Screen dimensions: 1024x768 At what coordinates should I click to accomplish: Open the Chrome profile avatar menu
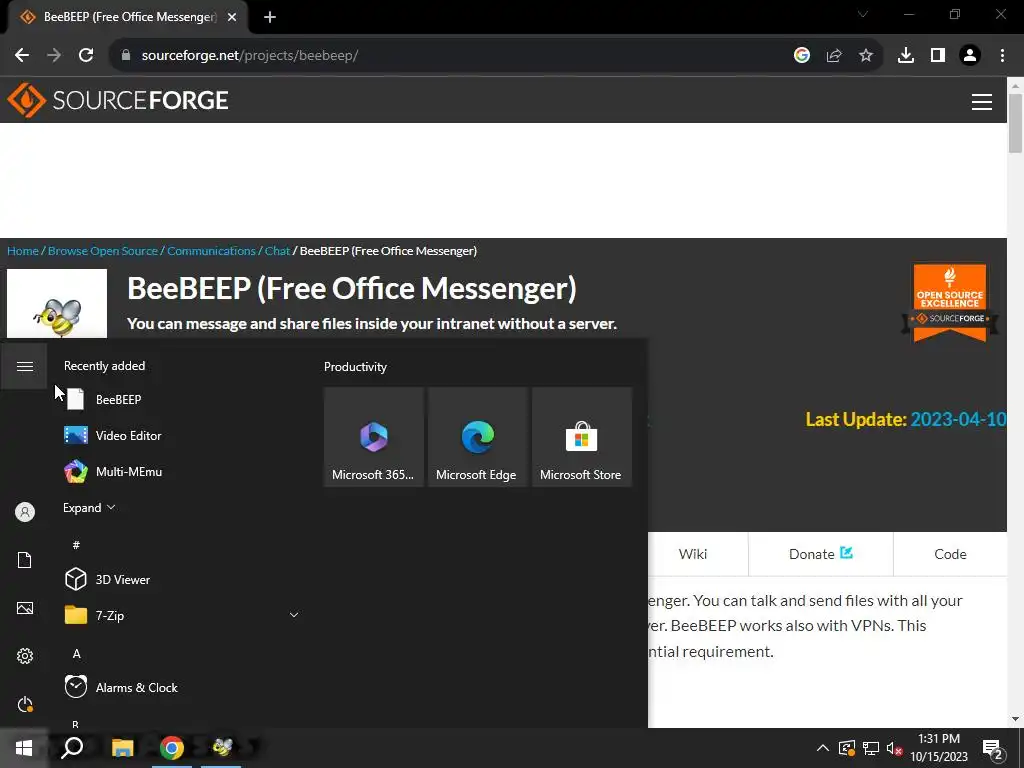tap(969, 56)
